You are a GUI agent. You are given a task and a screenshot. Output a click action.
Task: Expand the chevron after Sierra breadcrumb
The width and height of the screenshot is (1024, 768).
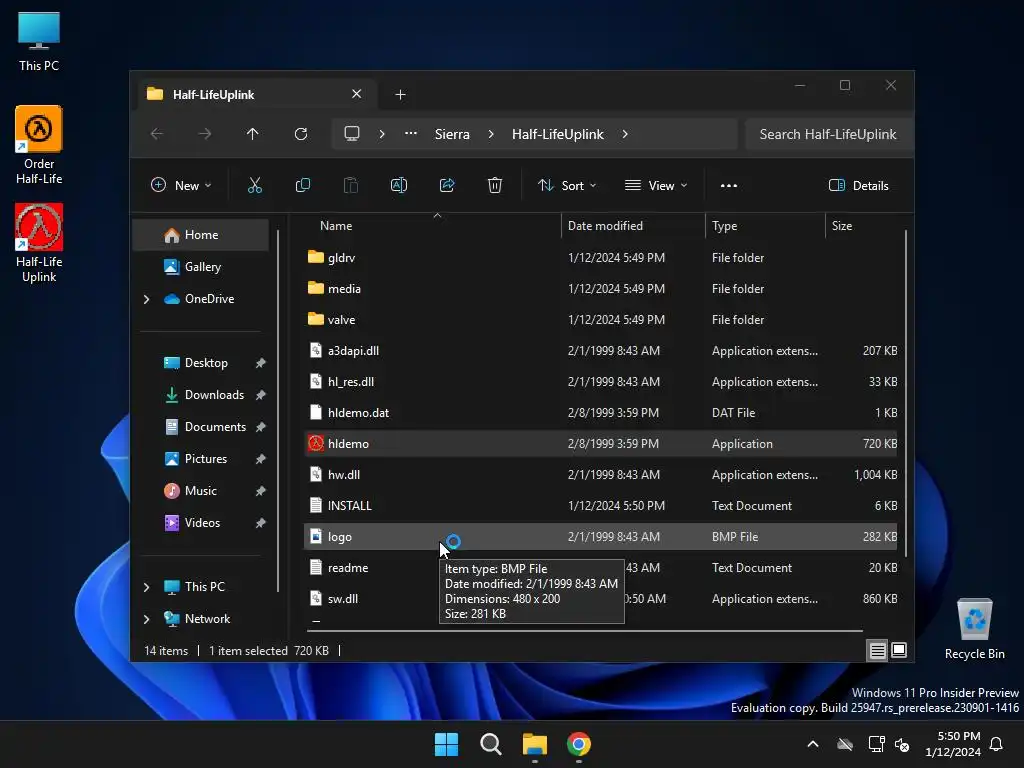[490, 134]
